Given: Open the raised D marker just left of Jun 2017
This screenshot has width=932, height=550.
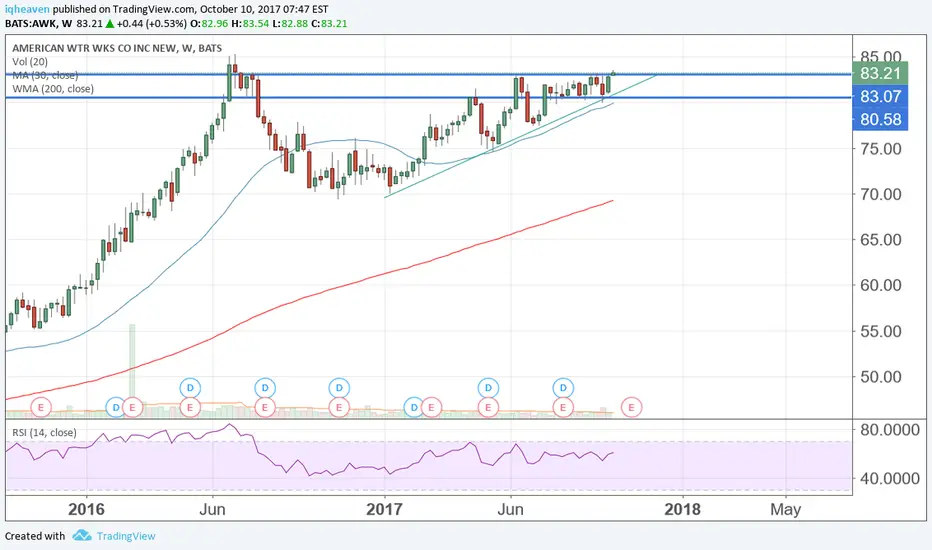Looking at the screenshot, I should click(x=488, y=388).
